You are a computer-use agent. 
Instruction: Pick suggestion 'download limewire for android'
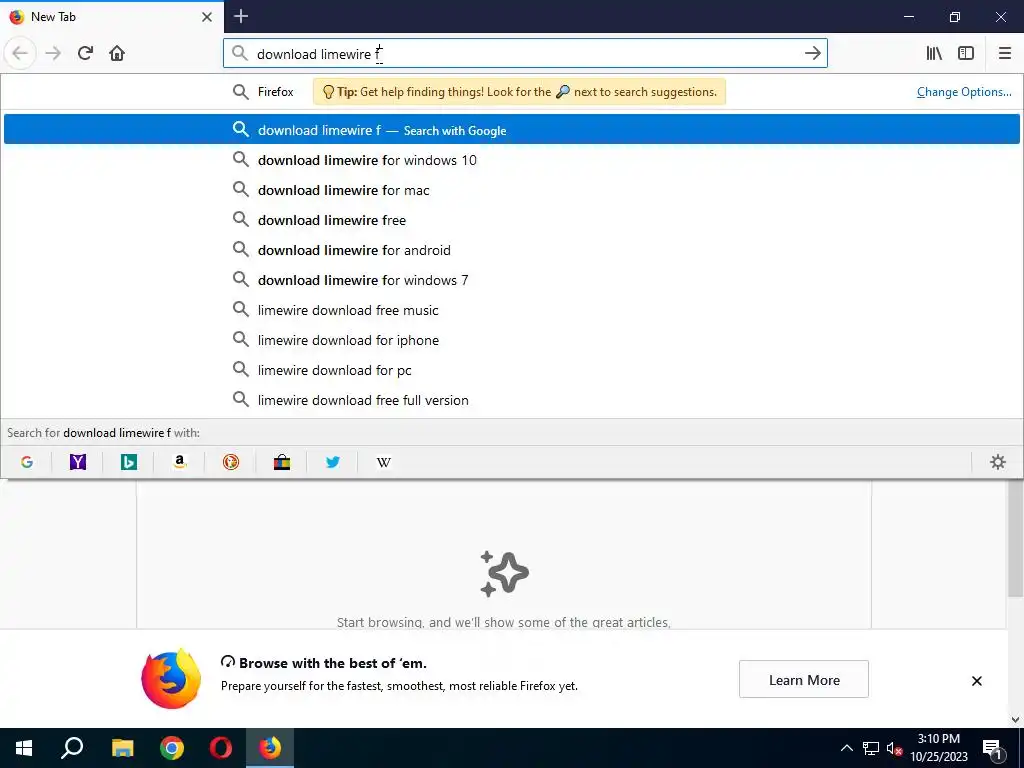(511, 250)
